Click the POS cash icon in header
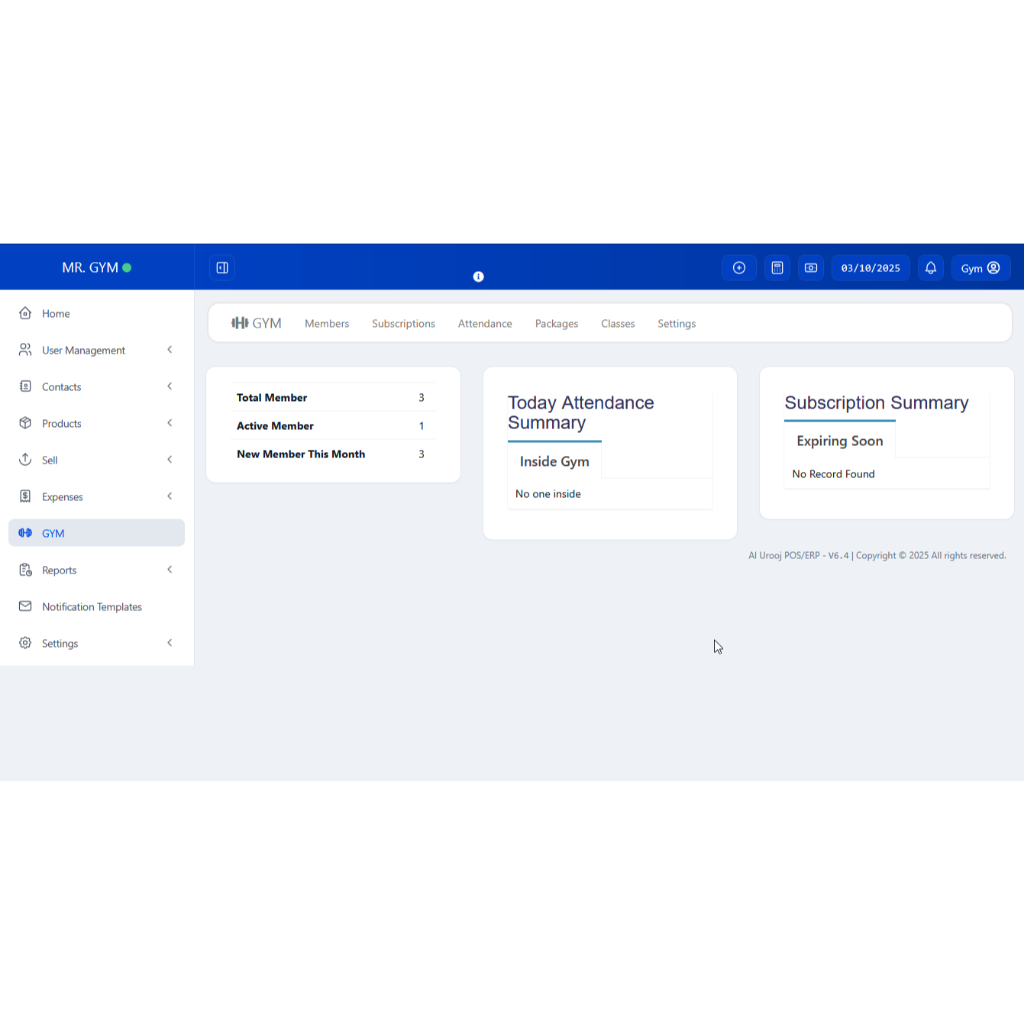 click(811, 268)
